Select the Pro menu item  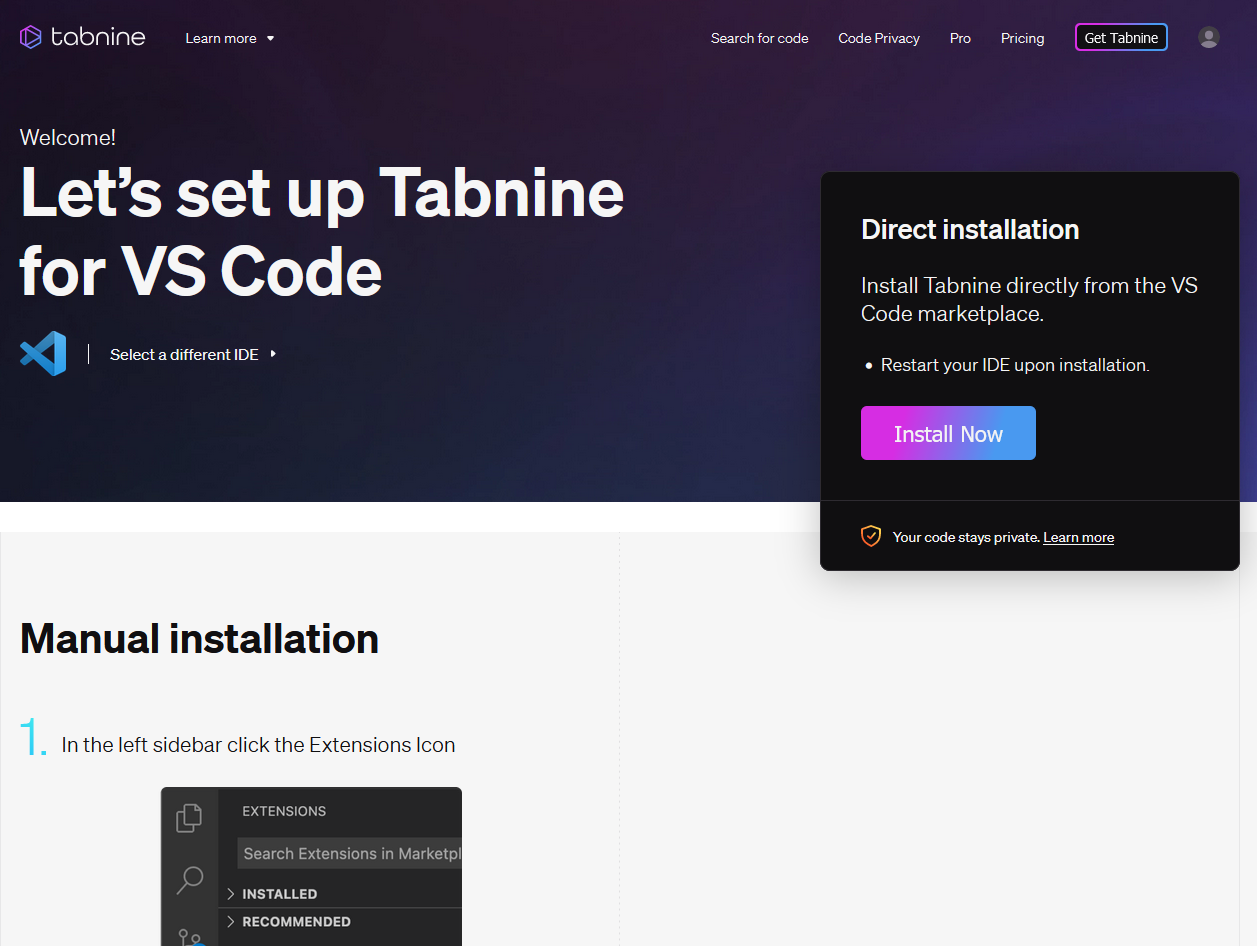click(x=959, y=38)
